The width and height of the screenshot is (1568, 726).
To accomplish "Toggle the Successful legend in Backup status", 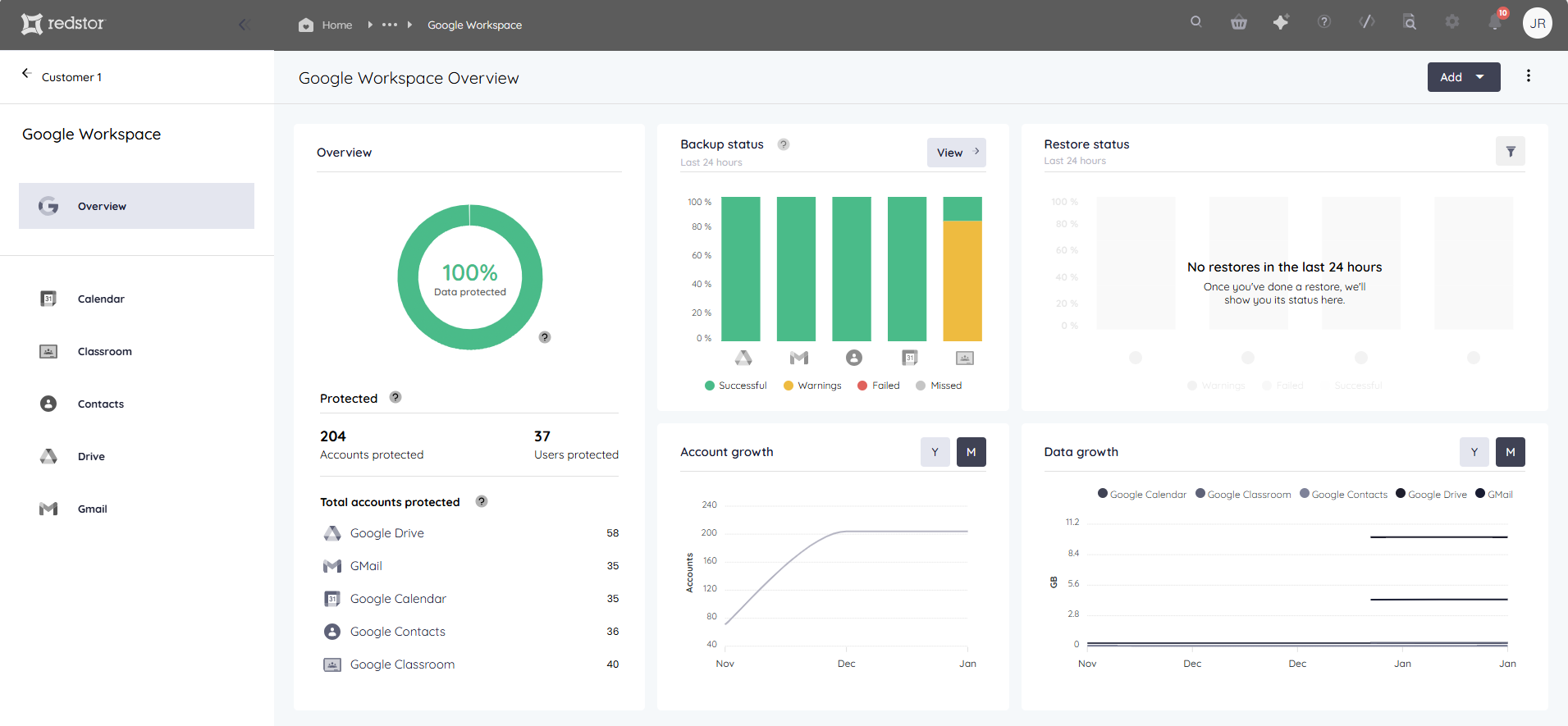I will coord(736,386).
